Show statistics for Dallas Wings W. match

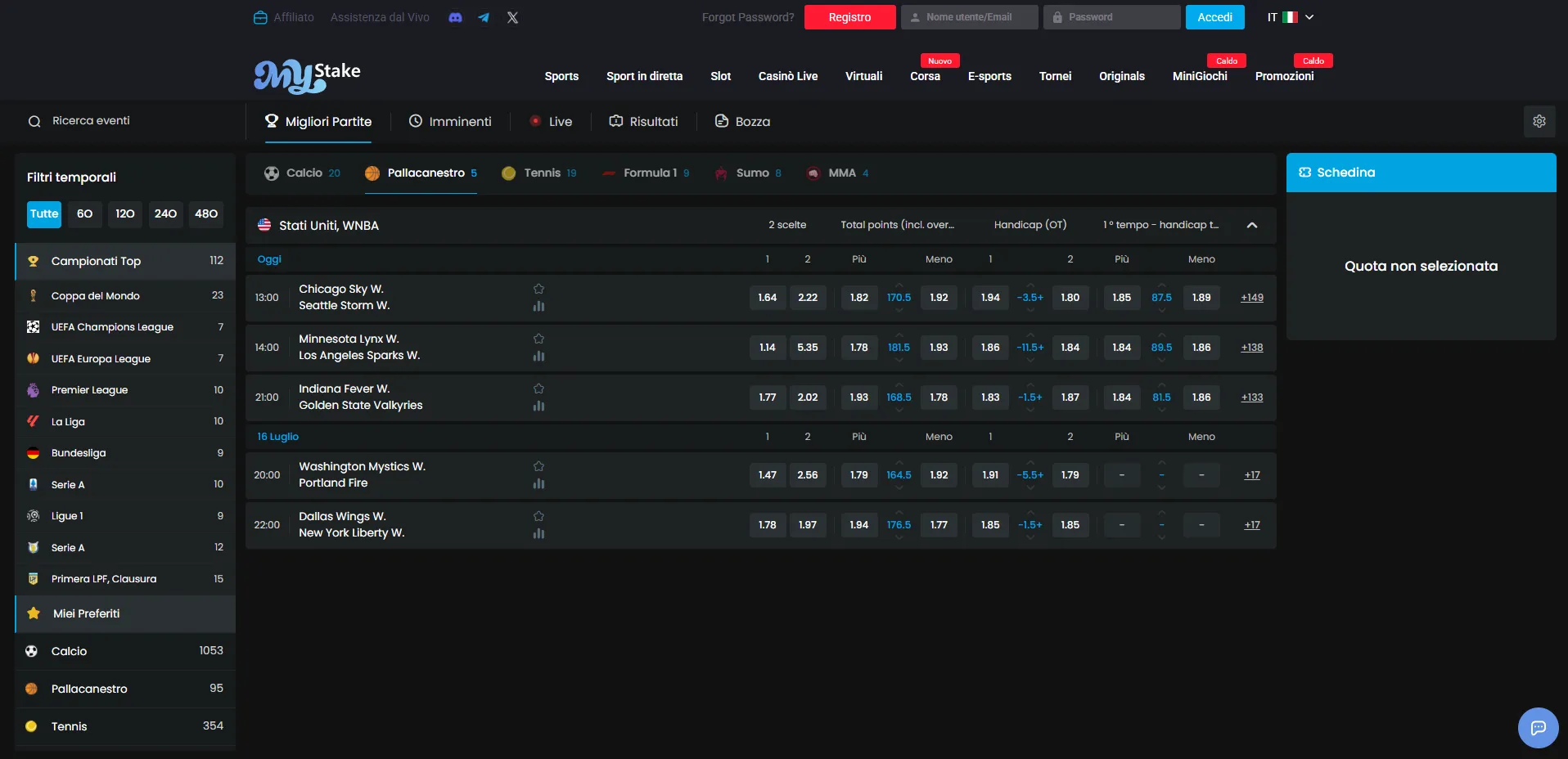pyautogui.click(x=538, y=533)
